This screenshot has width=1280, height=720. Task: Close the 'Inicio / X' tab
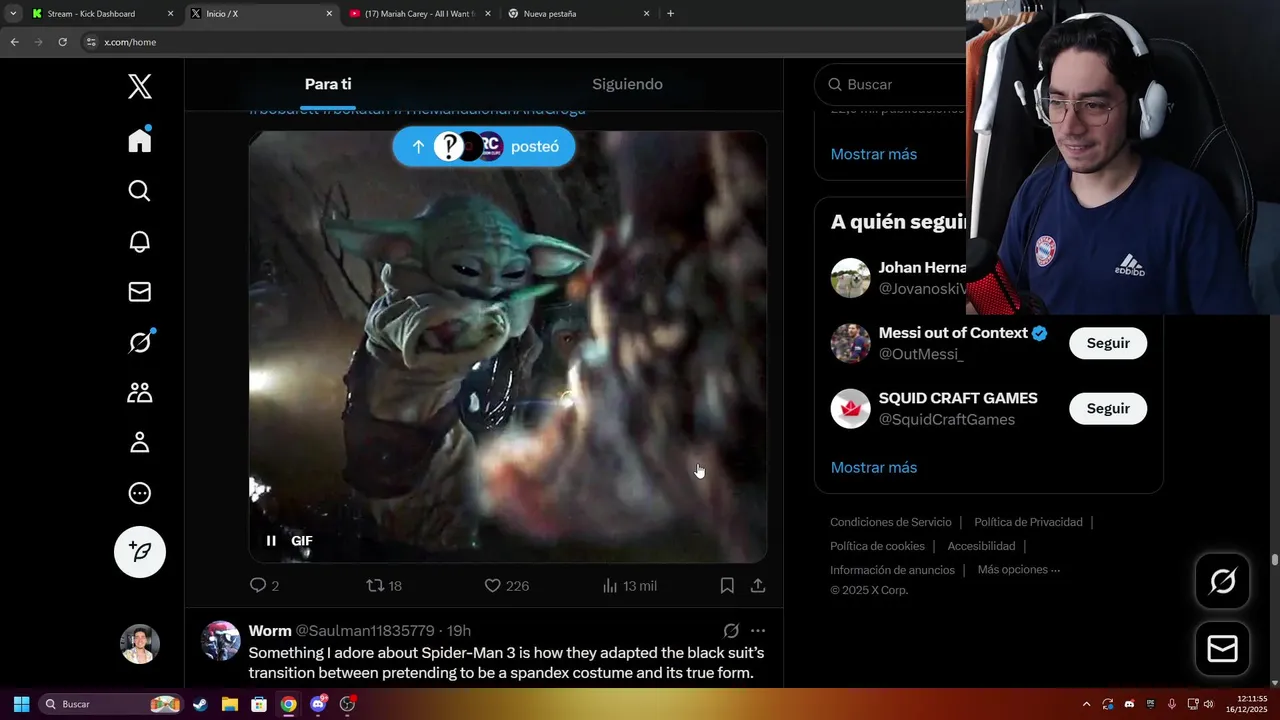click(329, 14)
